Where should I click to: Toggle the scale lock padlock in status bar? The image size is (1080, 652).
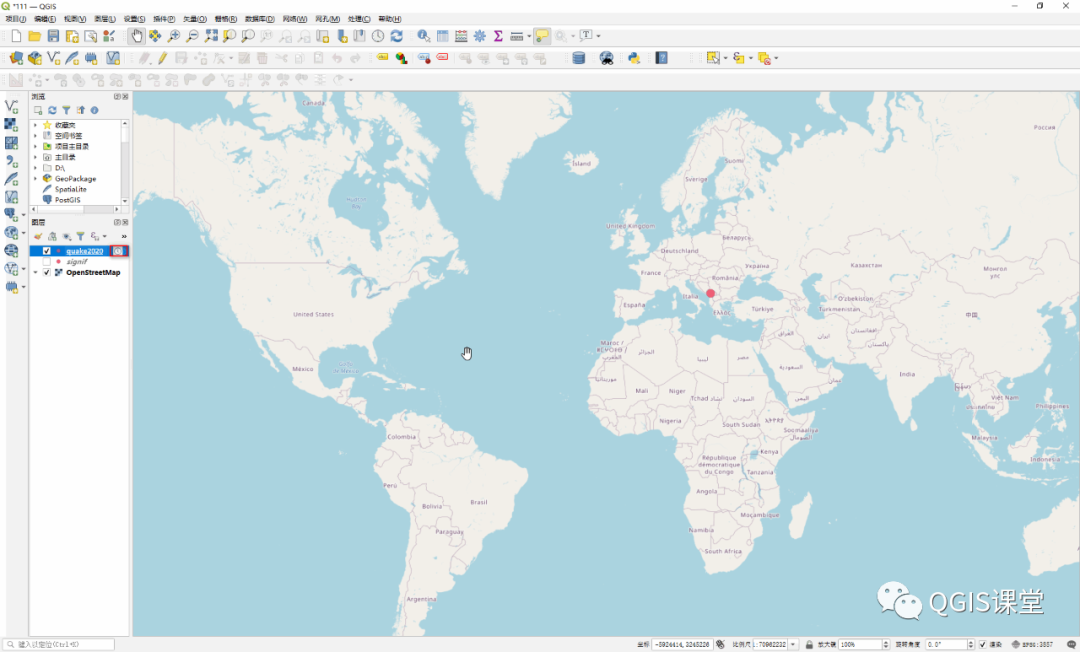click(x=809, y=644)
